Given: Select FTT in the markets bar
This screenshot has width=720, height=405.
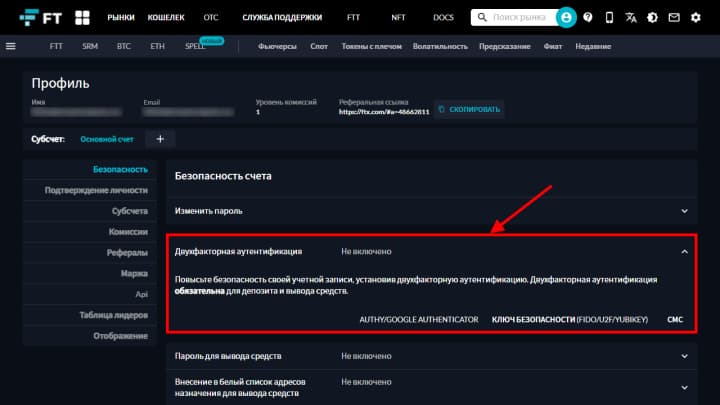Looking at the screenshot, I should coord(56,46).
